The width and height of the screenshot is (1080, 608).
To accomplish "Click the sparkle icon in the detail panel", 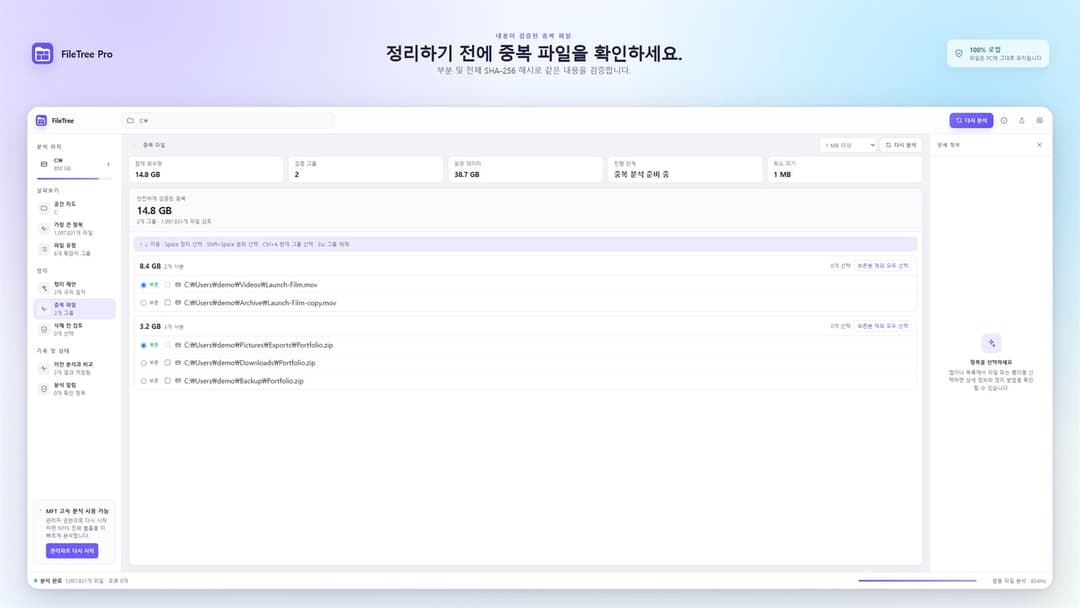I will [991, 343].
